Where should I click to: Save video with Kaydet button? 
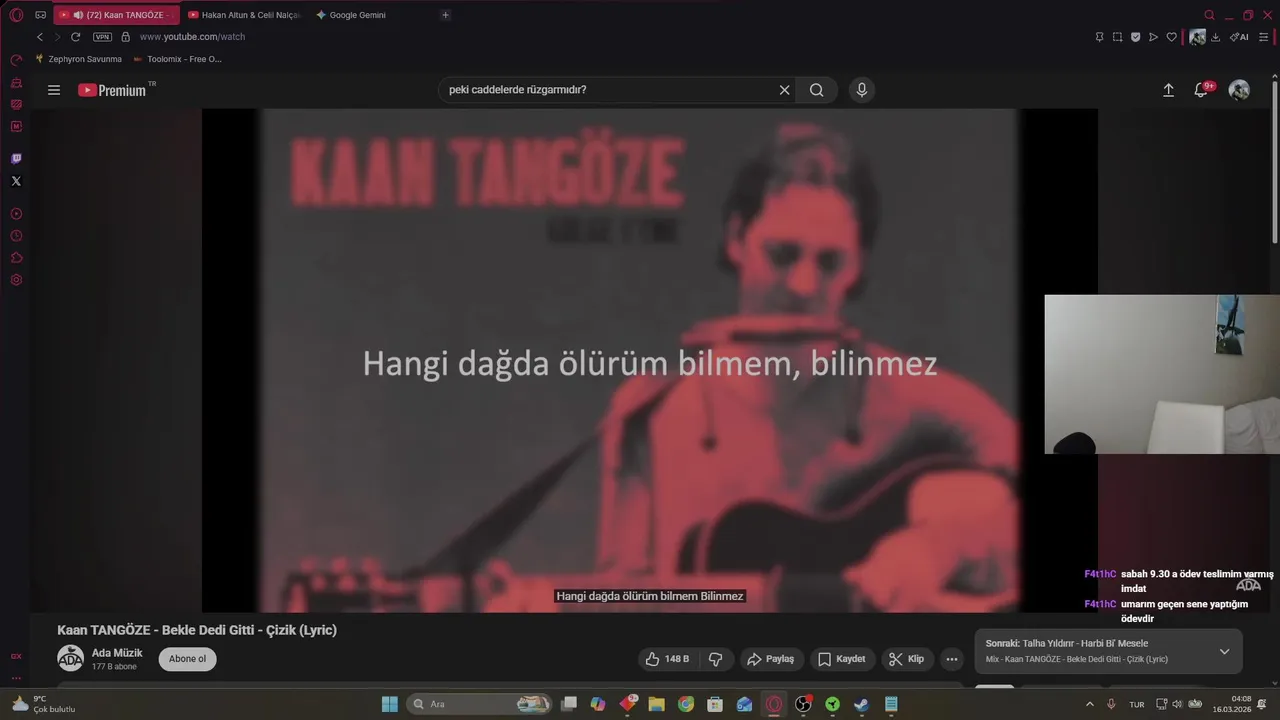tap(842, 659)
